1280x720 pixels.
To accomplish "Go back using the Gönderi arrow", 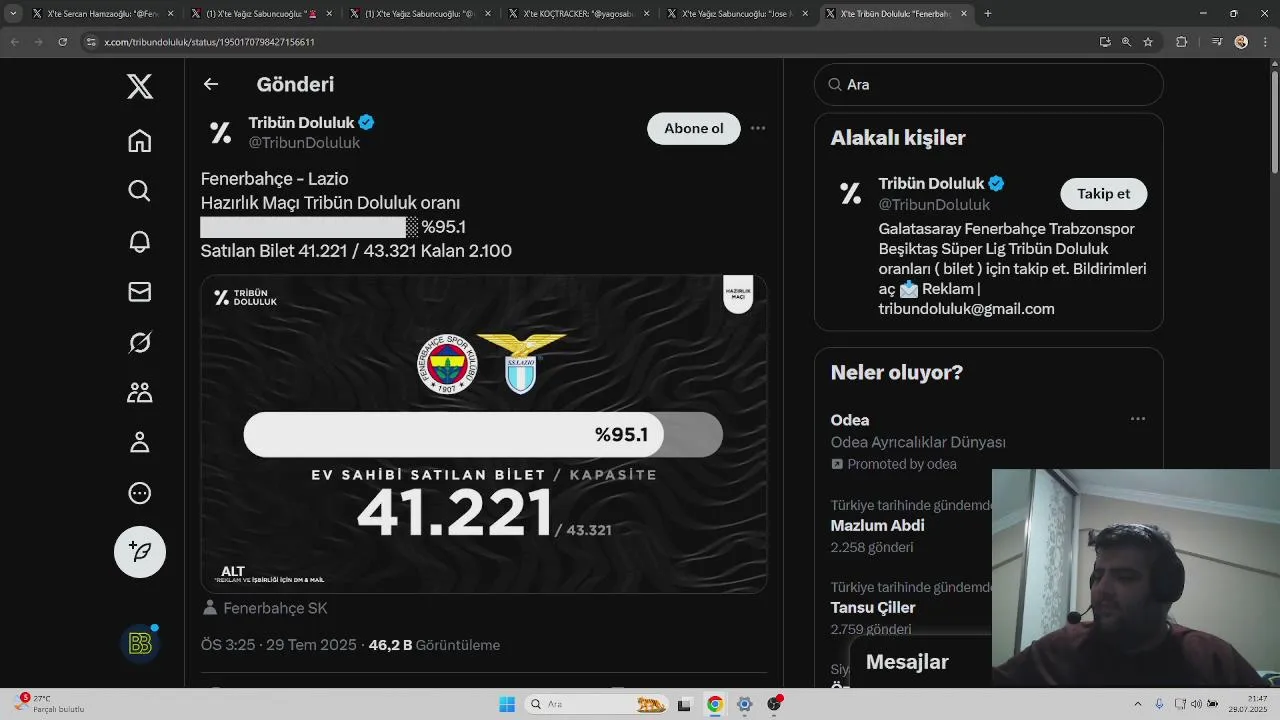I will (211, 84).
